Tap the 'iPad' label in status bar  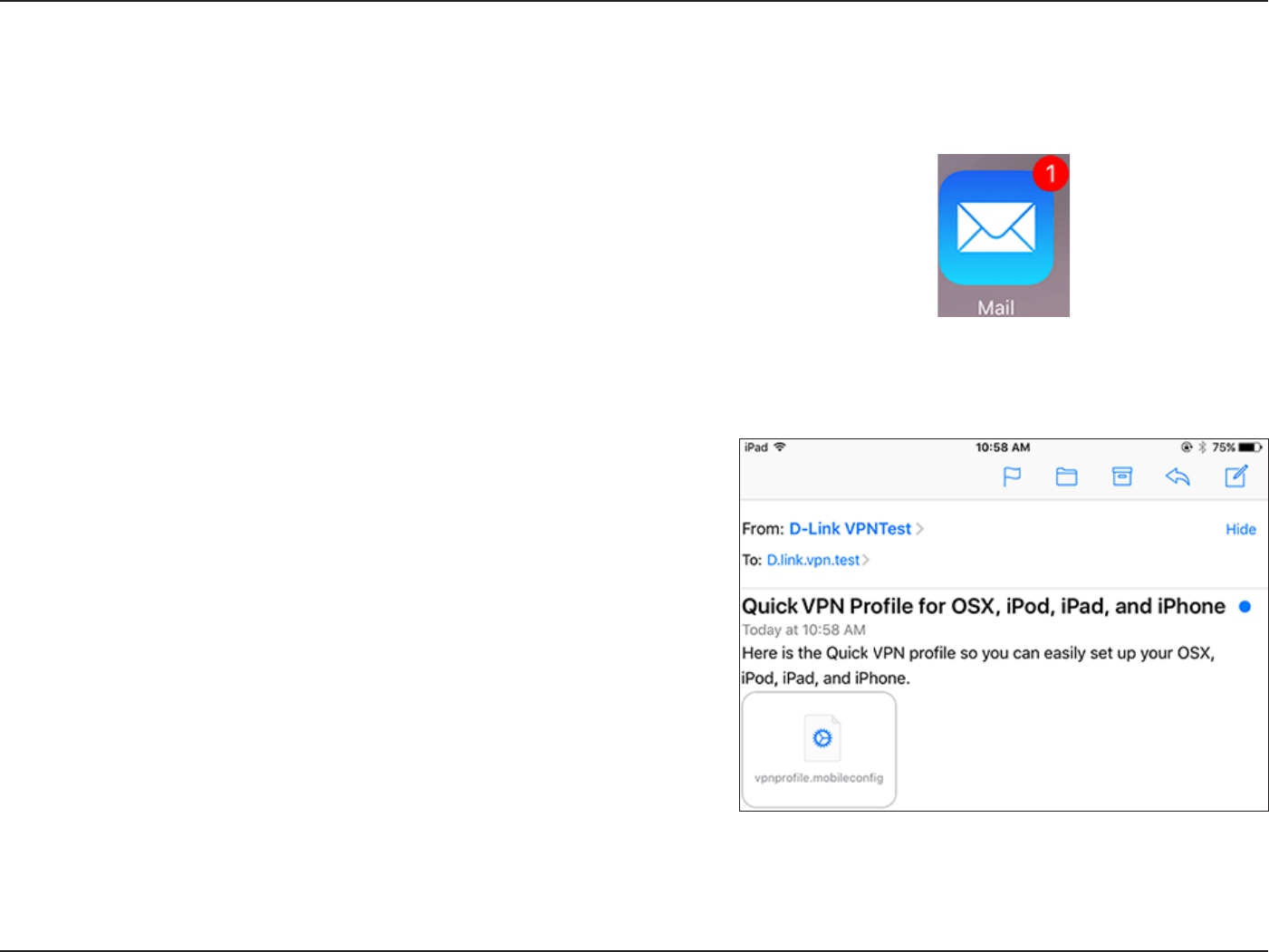click(x=755, y=447)
